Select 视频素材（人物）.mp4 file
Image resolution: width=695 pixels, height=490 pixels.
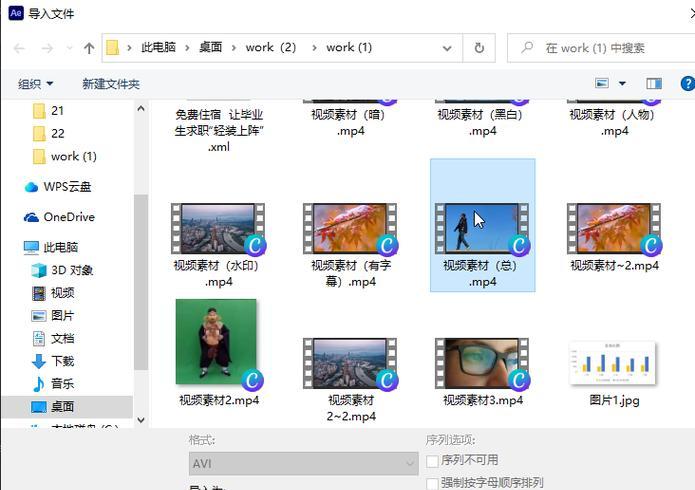coord(614,122)
